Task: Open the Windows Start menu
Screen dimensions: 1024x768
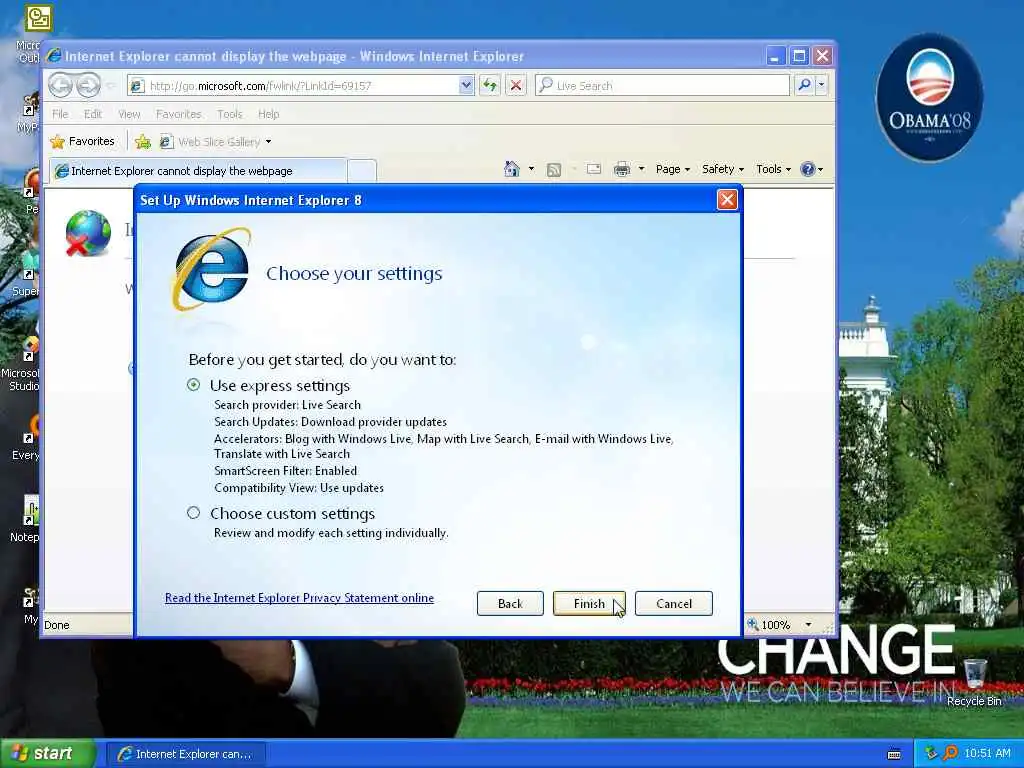Action: coord(47,753)
